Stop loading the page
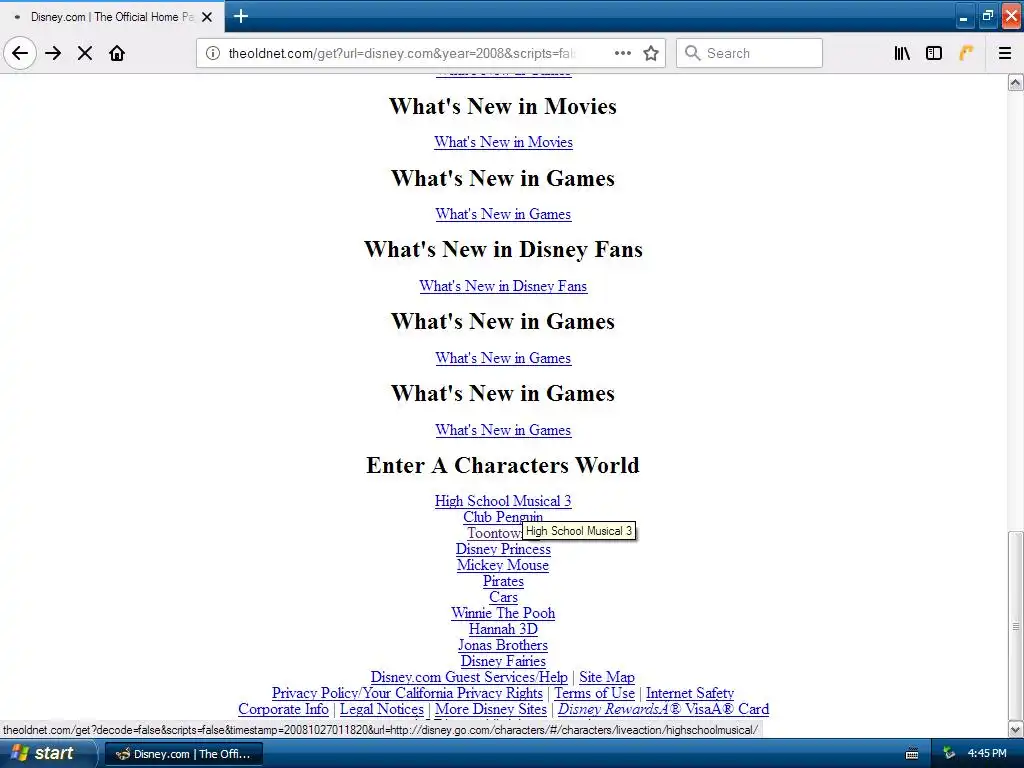Viewport: 1024px width, 768px height. (85, 53)
